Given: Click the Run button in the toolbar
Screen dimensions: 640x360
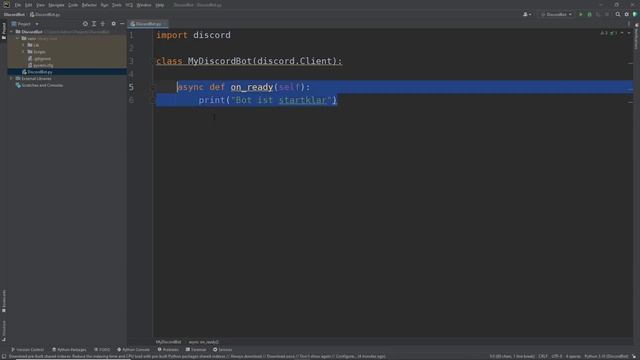Looking at the screenshot, I should click(x=581, y=14).
